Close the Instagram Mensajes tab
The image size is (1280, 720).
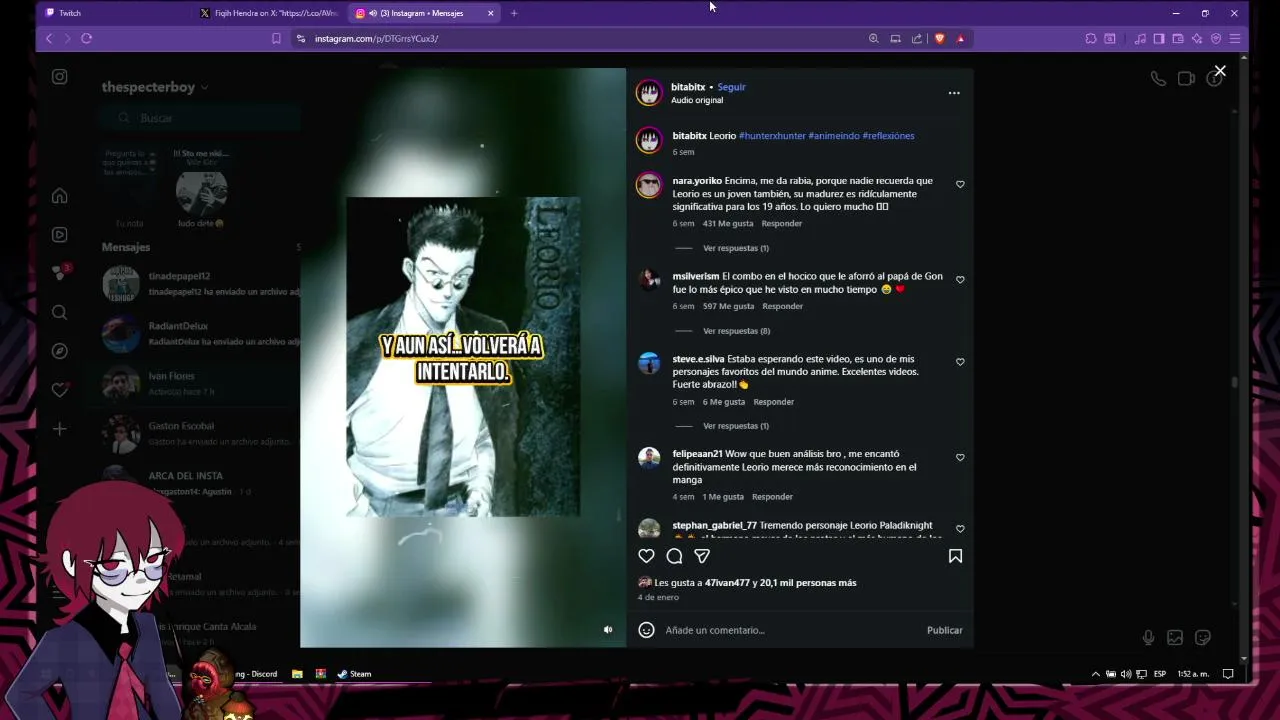490,13
